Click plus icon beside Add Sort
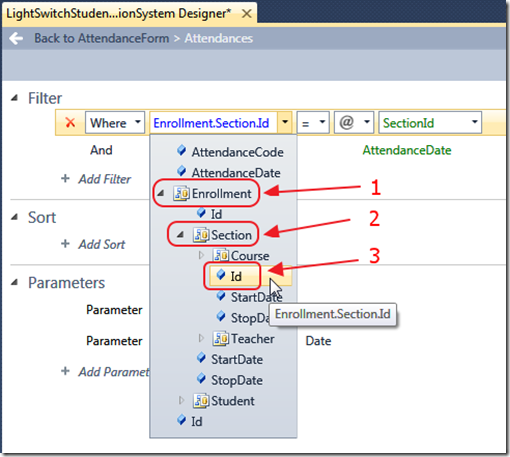This screenshot has height=457, width=510. [65, 244]
